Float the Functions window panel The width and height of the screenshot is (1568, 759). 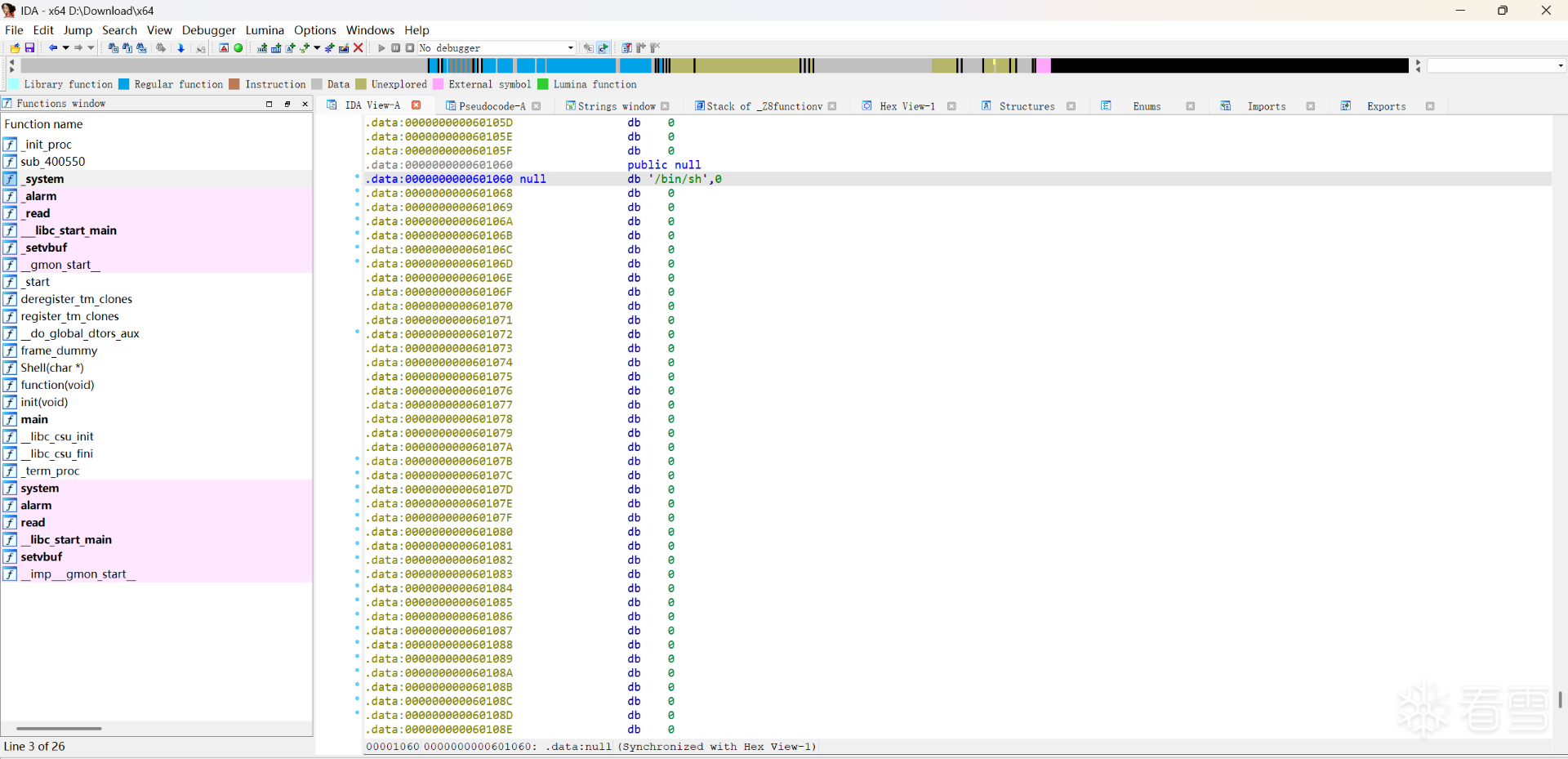(x=287, y=104)
